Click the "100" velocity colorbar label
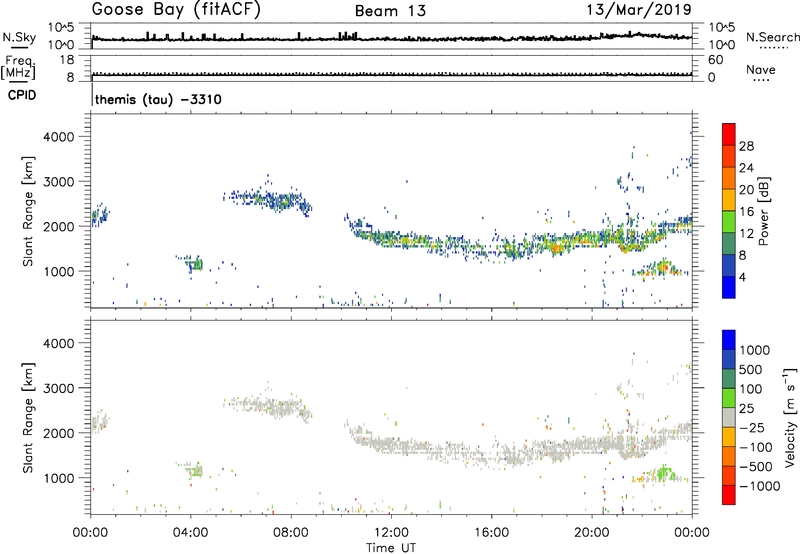Image resolution: width=800 pixels, height=554 pixels. [751, 389]
